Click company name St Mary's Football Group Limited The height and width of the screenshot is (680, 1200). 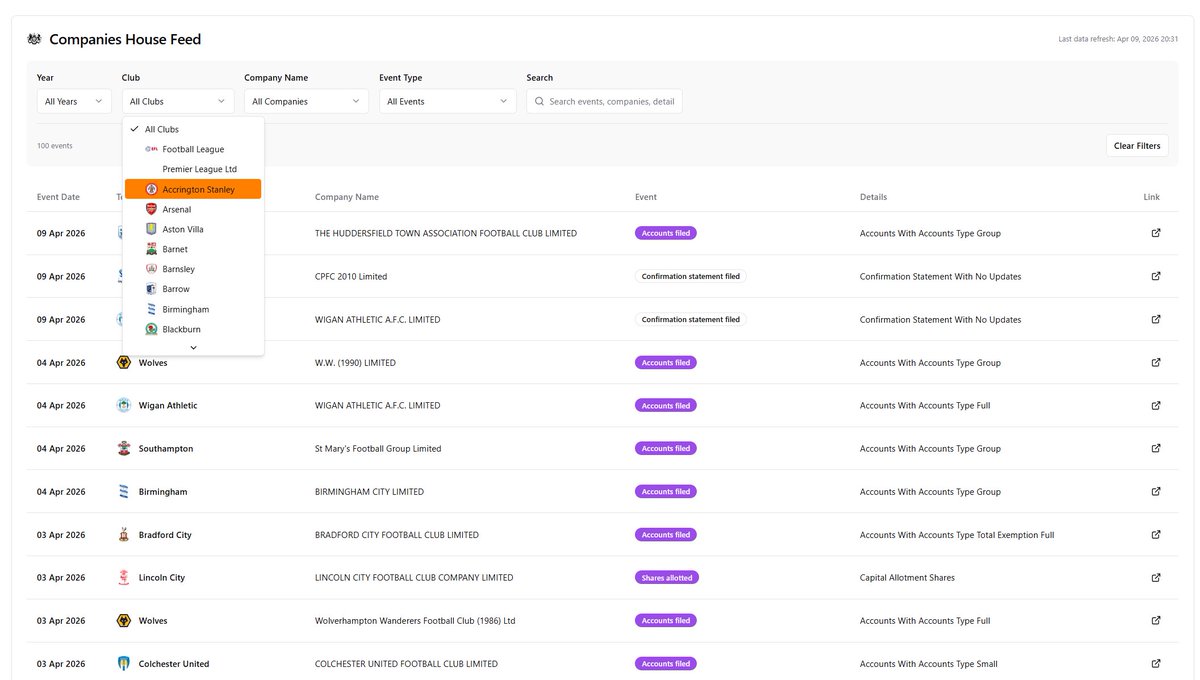tap(378, 448)
